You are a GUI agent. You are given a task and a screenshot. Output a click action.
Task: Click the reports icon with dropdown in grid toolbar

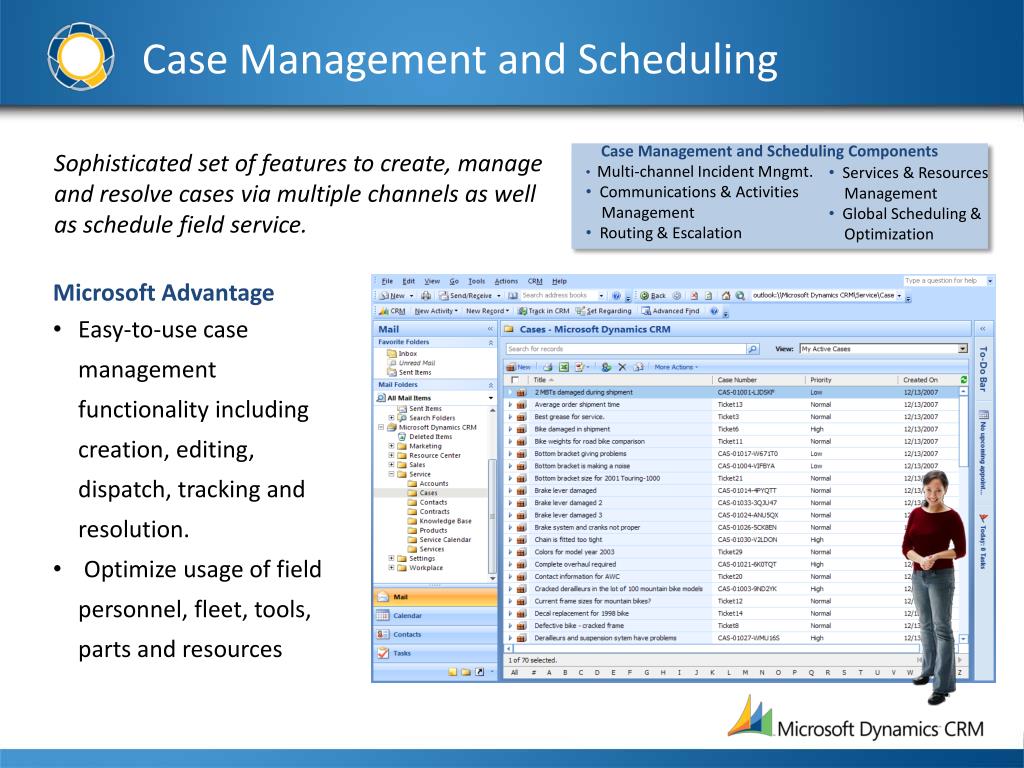pyautogui.click(x=581, y=367)
